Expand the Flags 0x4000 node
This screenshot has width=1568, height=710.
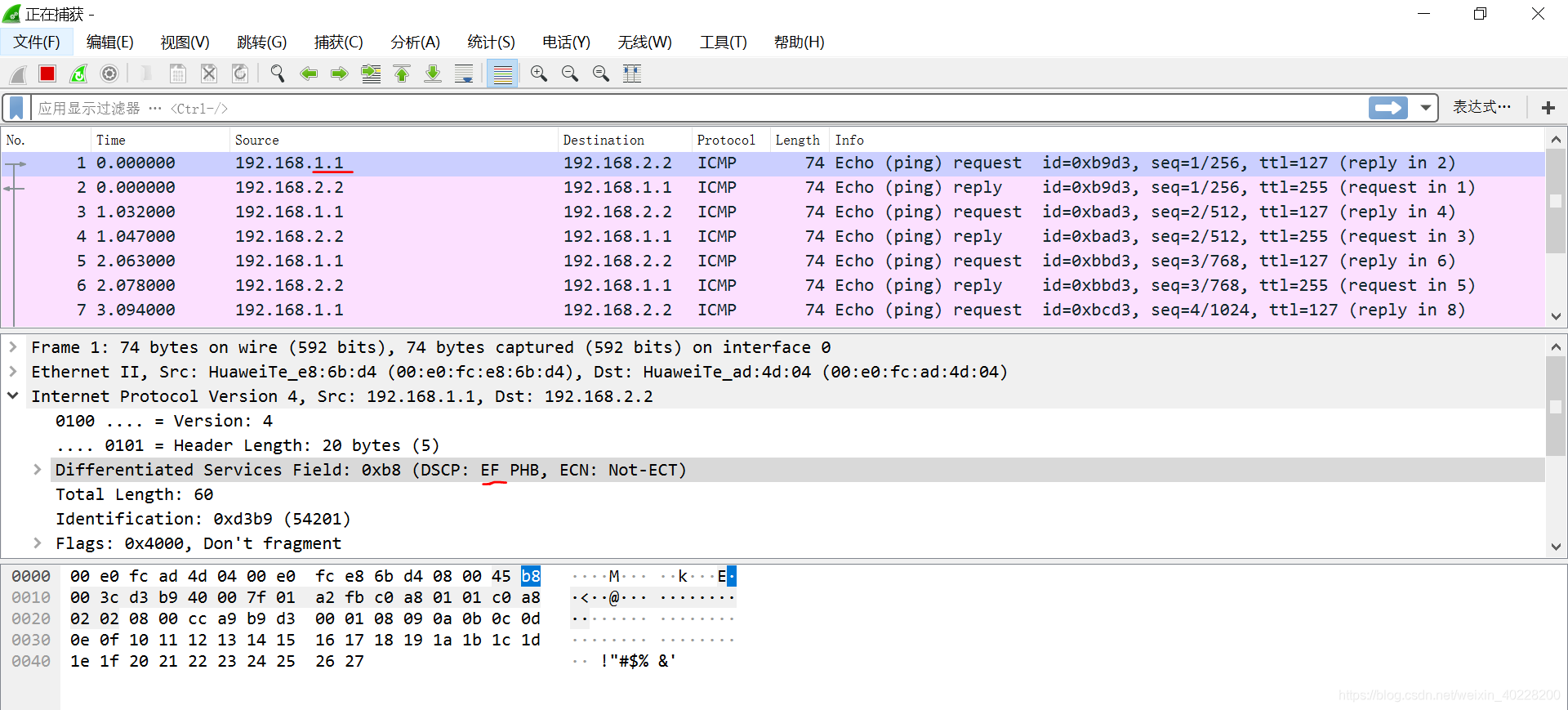[x=38, y=543]
